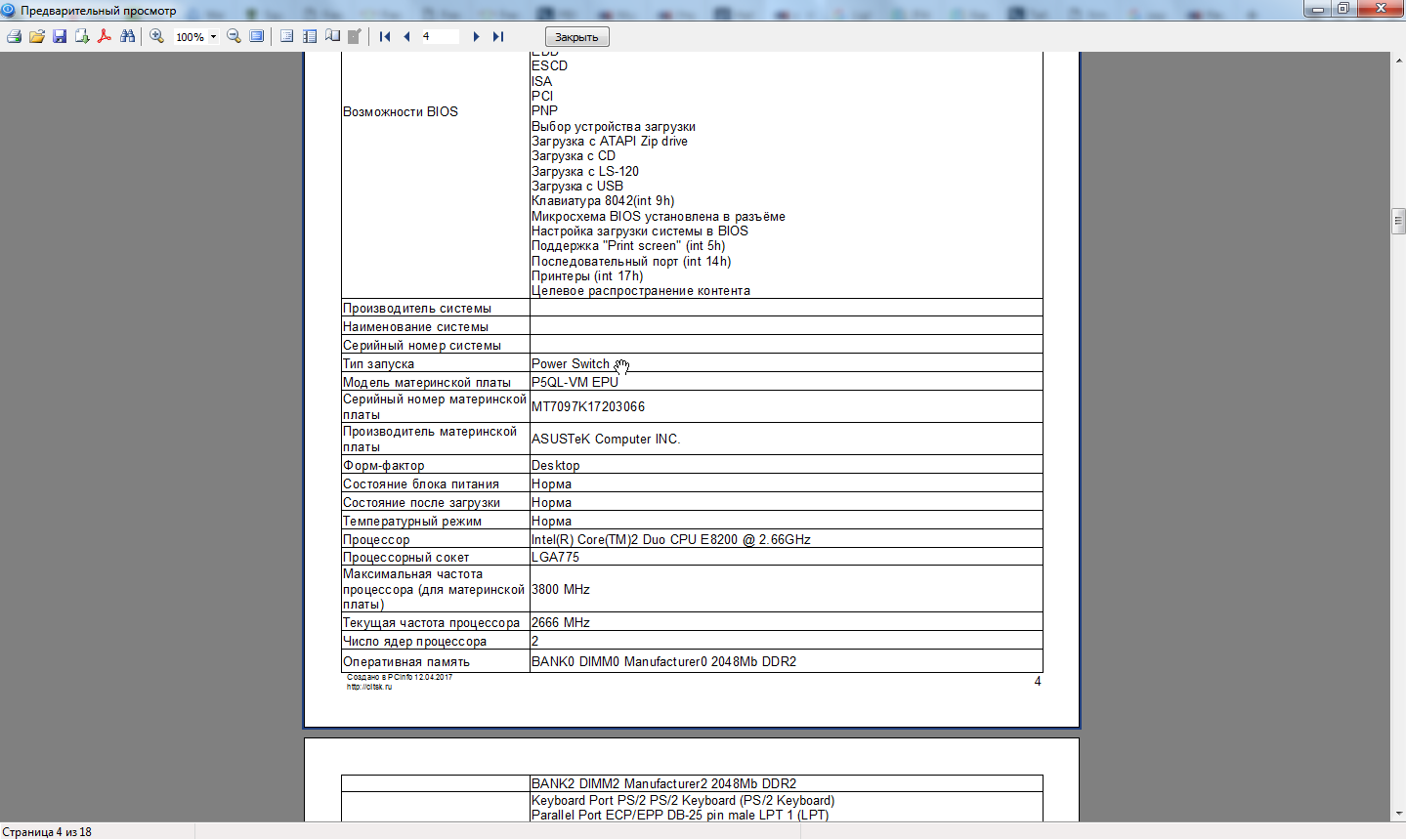Click the Export report icon
This screenshot has width=1406, height=840.
(82, 36)
